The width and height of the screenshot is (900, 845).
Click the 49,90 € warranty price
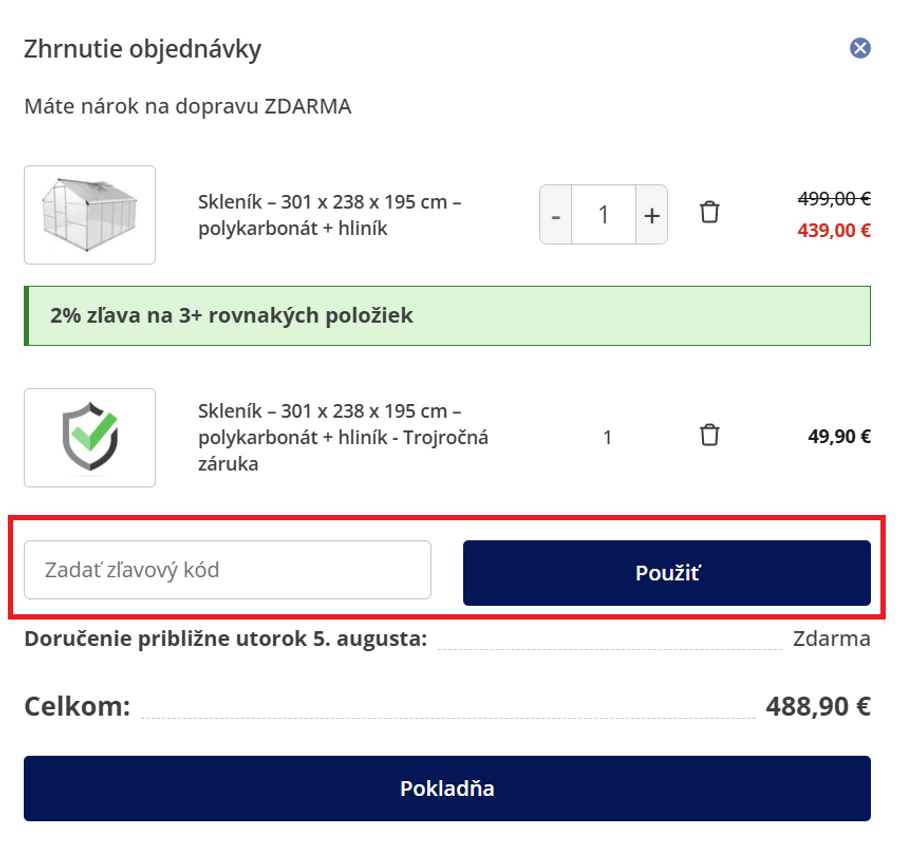839,436
